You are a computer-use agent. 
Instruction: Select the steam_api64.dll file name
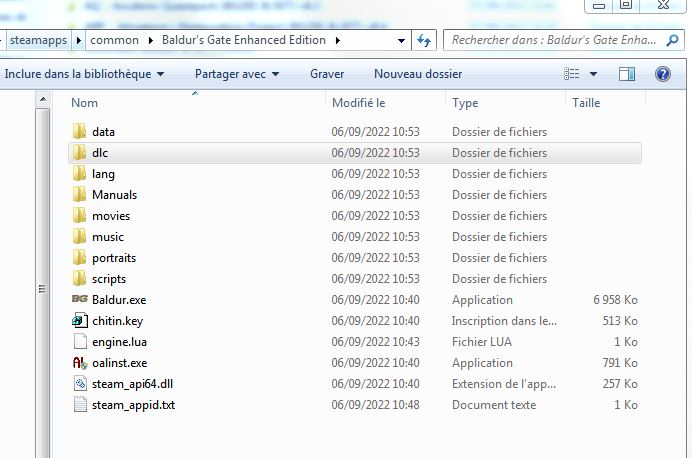132,384
